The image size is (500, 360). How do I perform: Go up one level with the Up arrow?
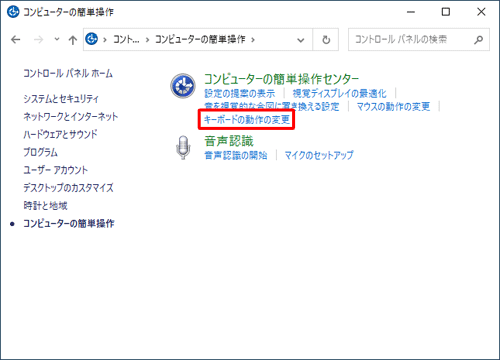point(73,40)
